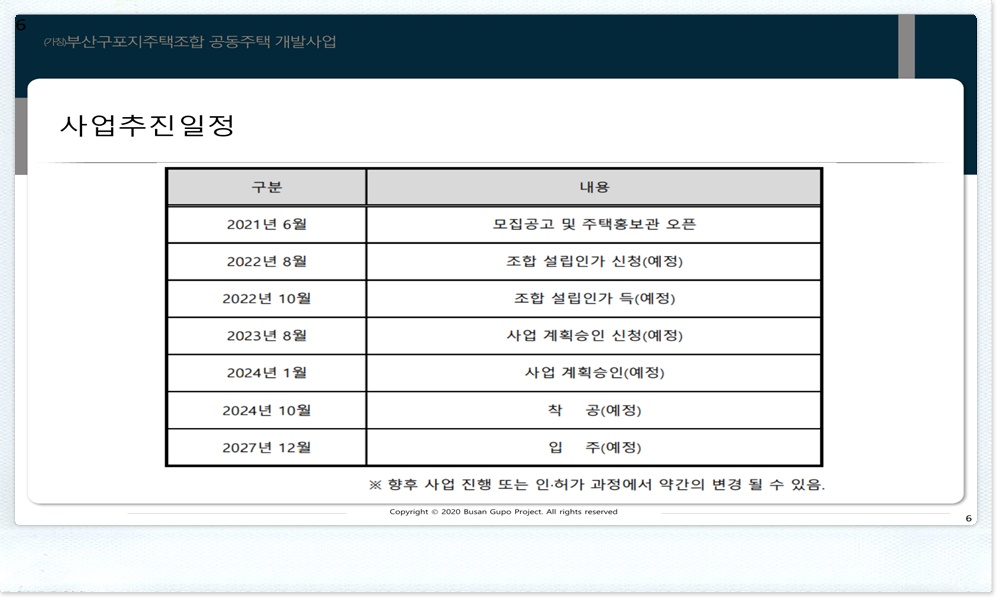
Task: Click the Copyright 2020 Busan Gupo Project line
Action: pyautogui.click(x=503, y=511)
